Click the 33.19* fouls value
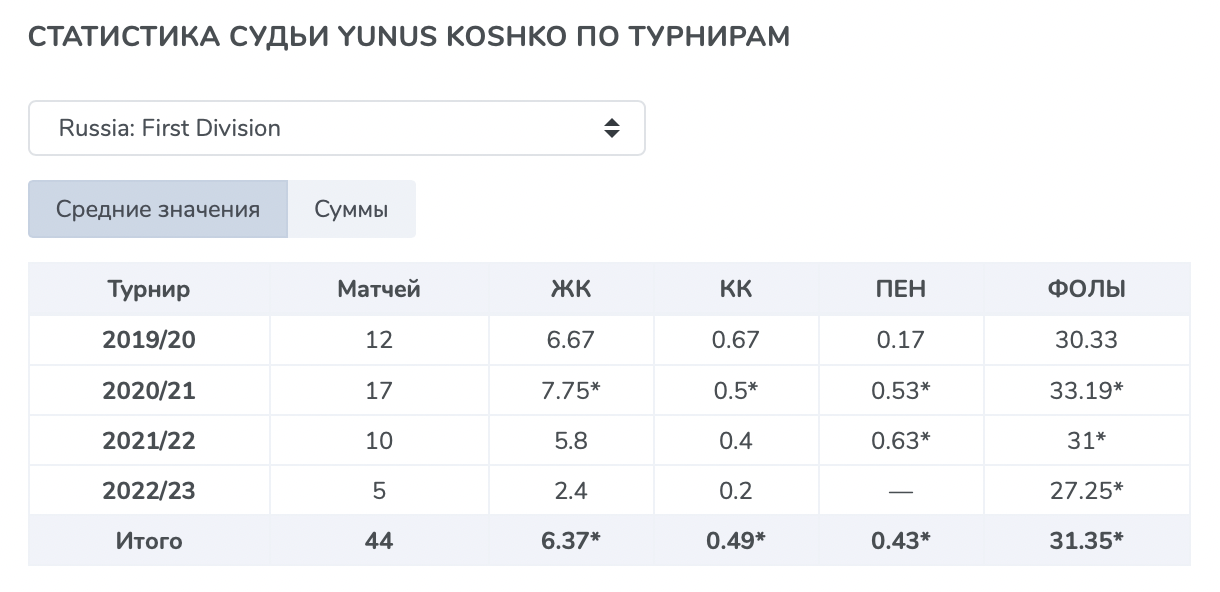This screenshot has height=592, width=1220. pyautogui.click(x=1087, y=390)
